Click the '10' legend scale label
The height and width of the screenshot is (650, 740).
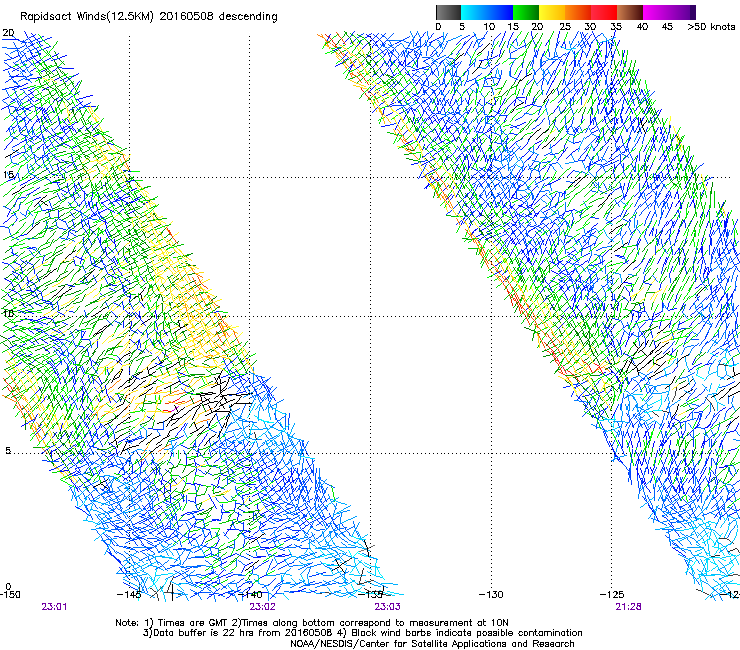click(x=489, y=27)
